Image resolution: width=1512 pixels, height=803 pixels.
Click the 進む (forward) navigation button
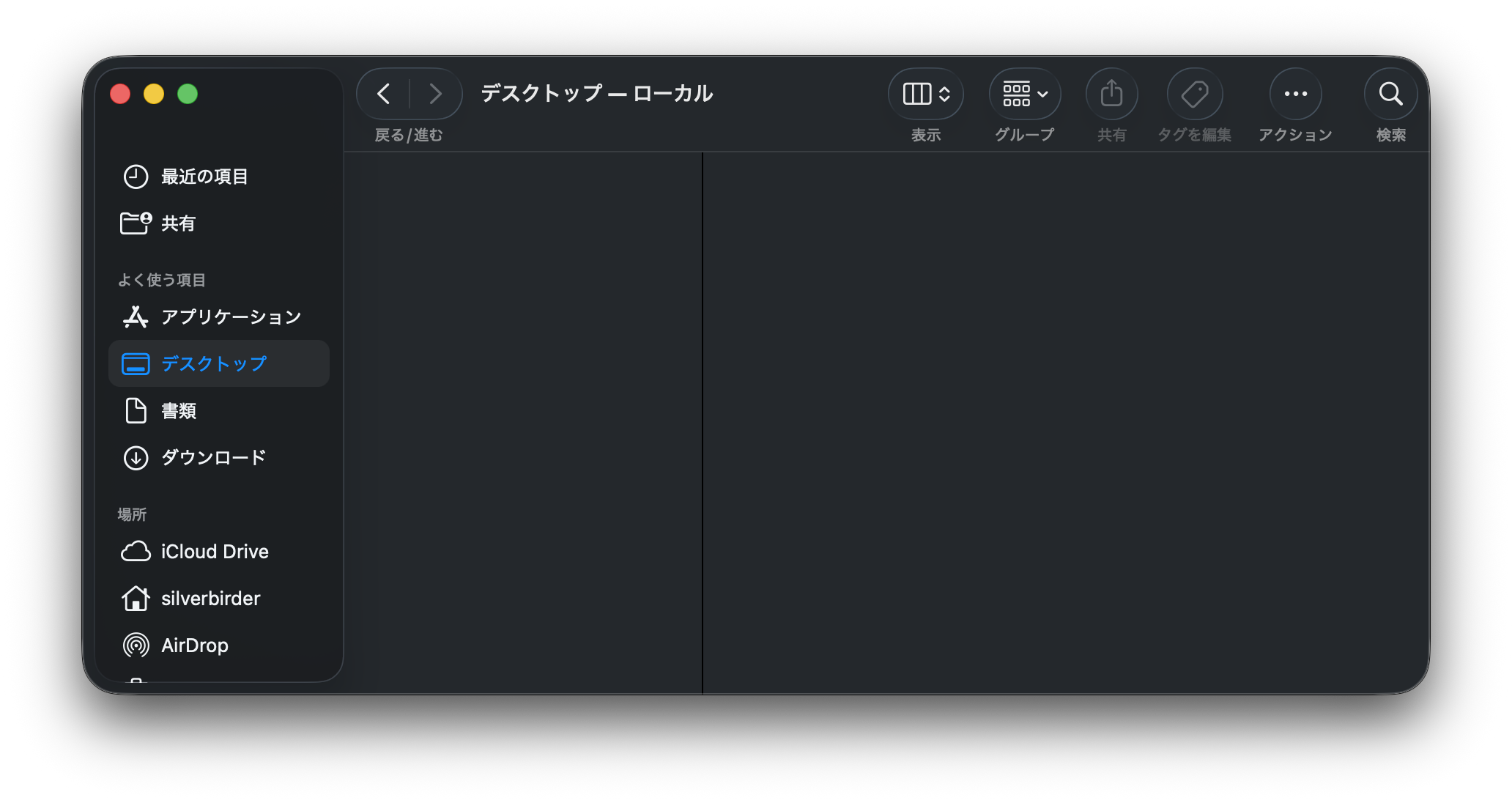(x=436, y=94)
